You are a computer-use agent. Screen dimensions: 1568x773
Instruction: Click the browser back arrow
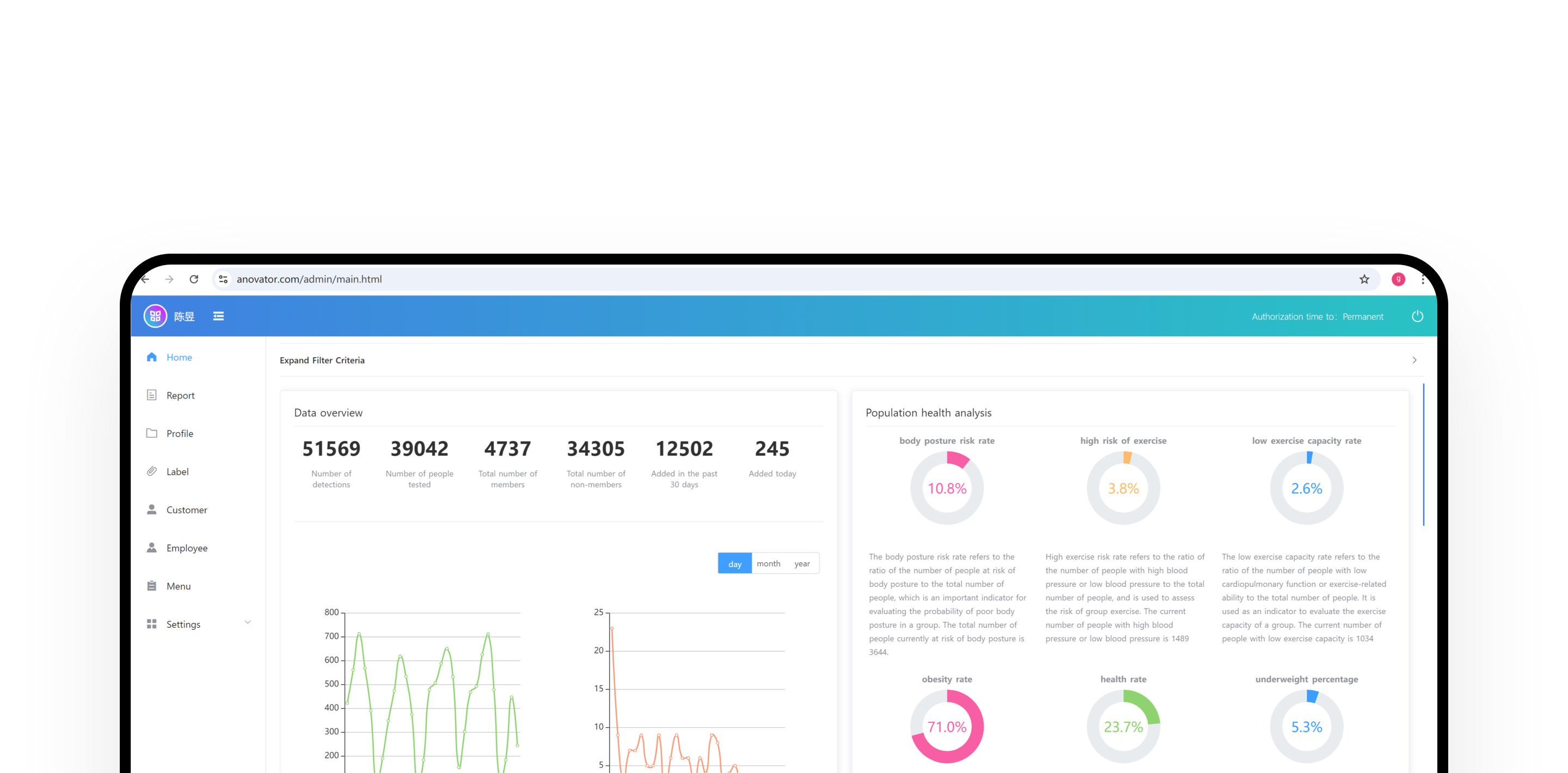click(x=145, y=279)
